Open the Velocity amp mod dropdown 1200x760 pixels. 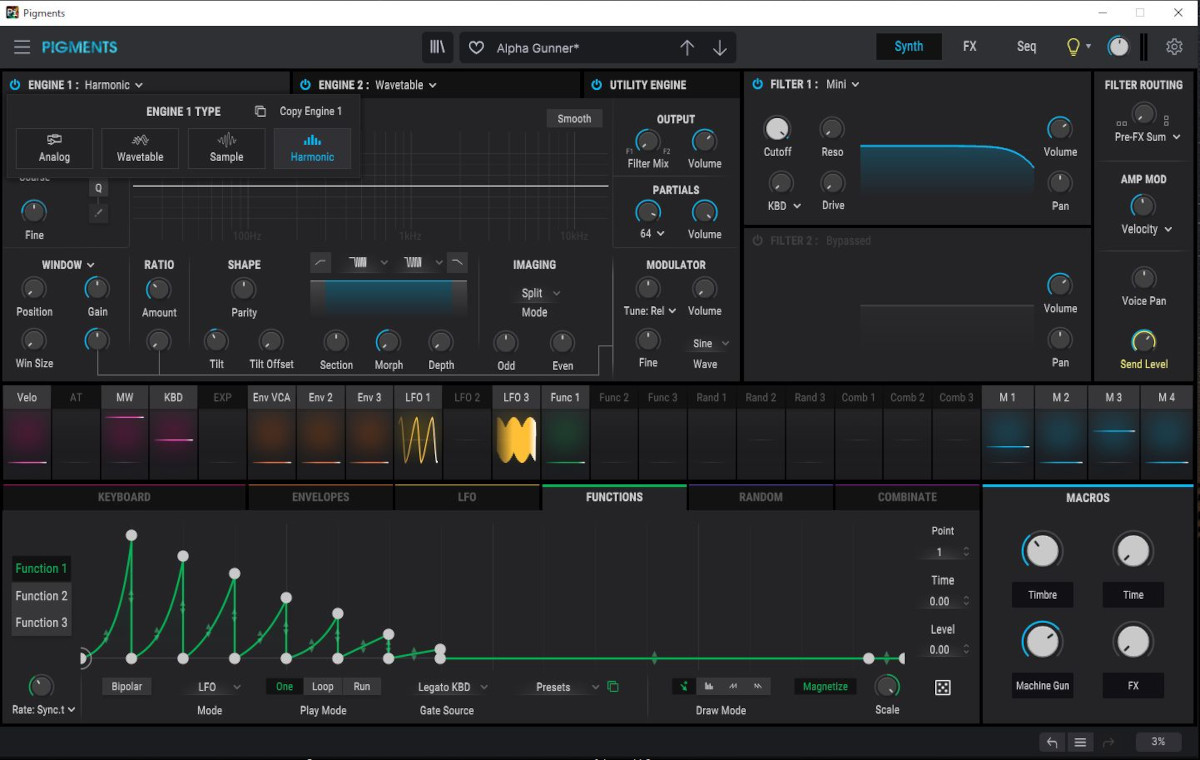coord(1146,229)
